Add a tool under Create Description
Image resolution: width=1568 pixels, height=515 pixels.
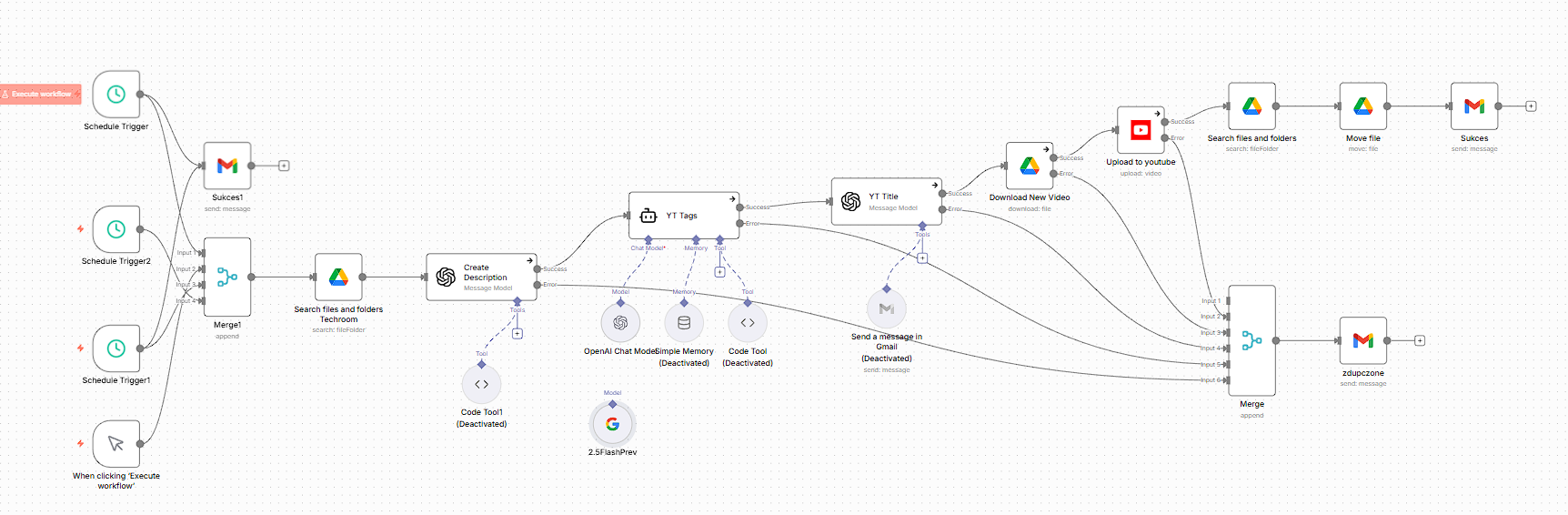click(517, 334)
